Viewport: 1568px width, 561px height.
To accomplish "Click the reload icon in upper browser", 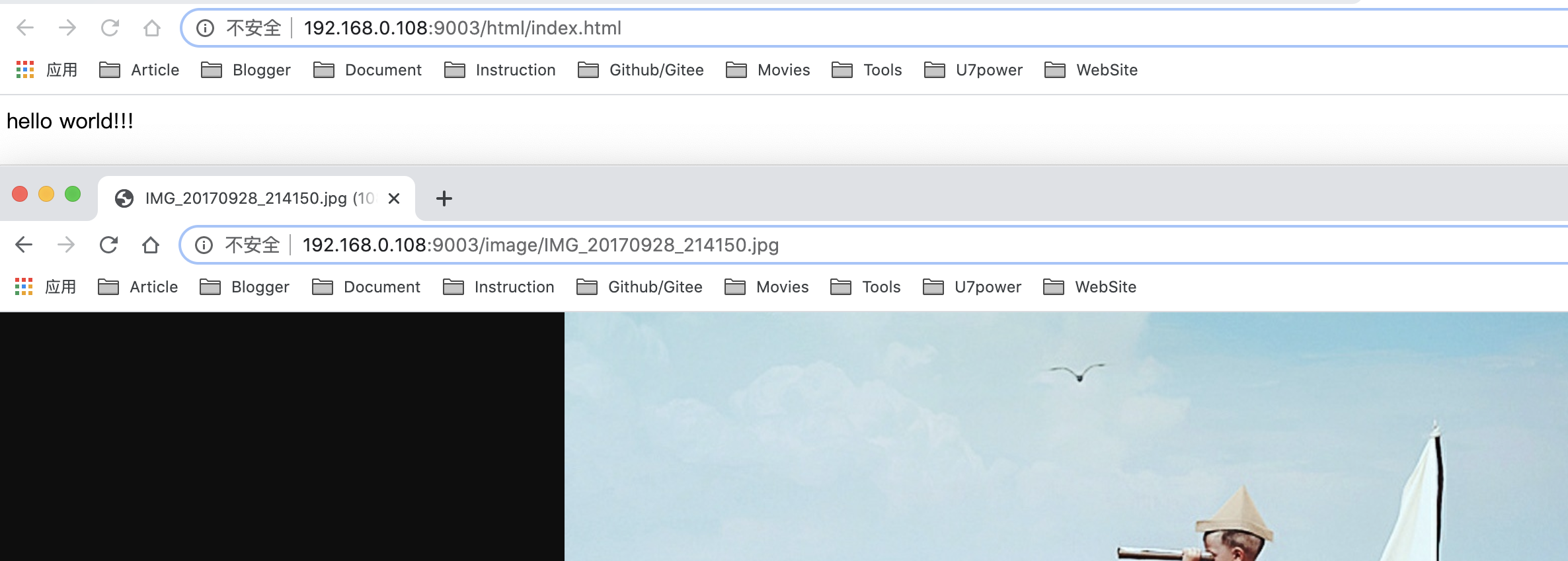I will tap(110, 28).
